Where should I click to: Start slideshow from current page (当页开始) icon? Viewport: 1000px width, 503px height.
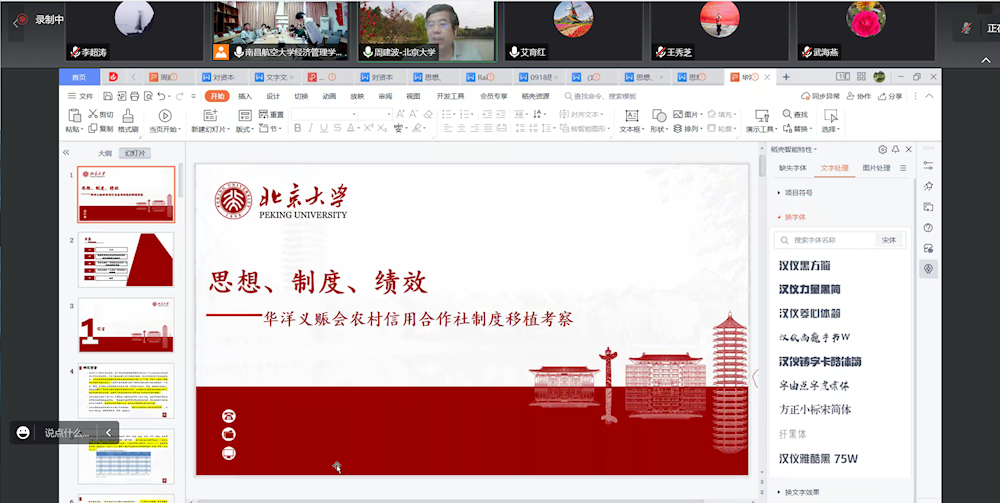pyautogui.click(x=165, y=115)
